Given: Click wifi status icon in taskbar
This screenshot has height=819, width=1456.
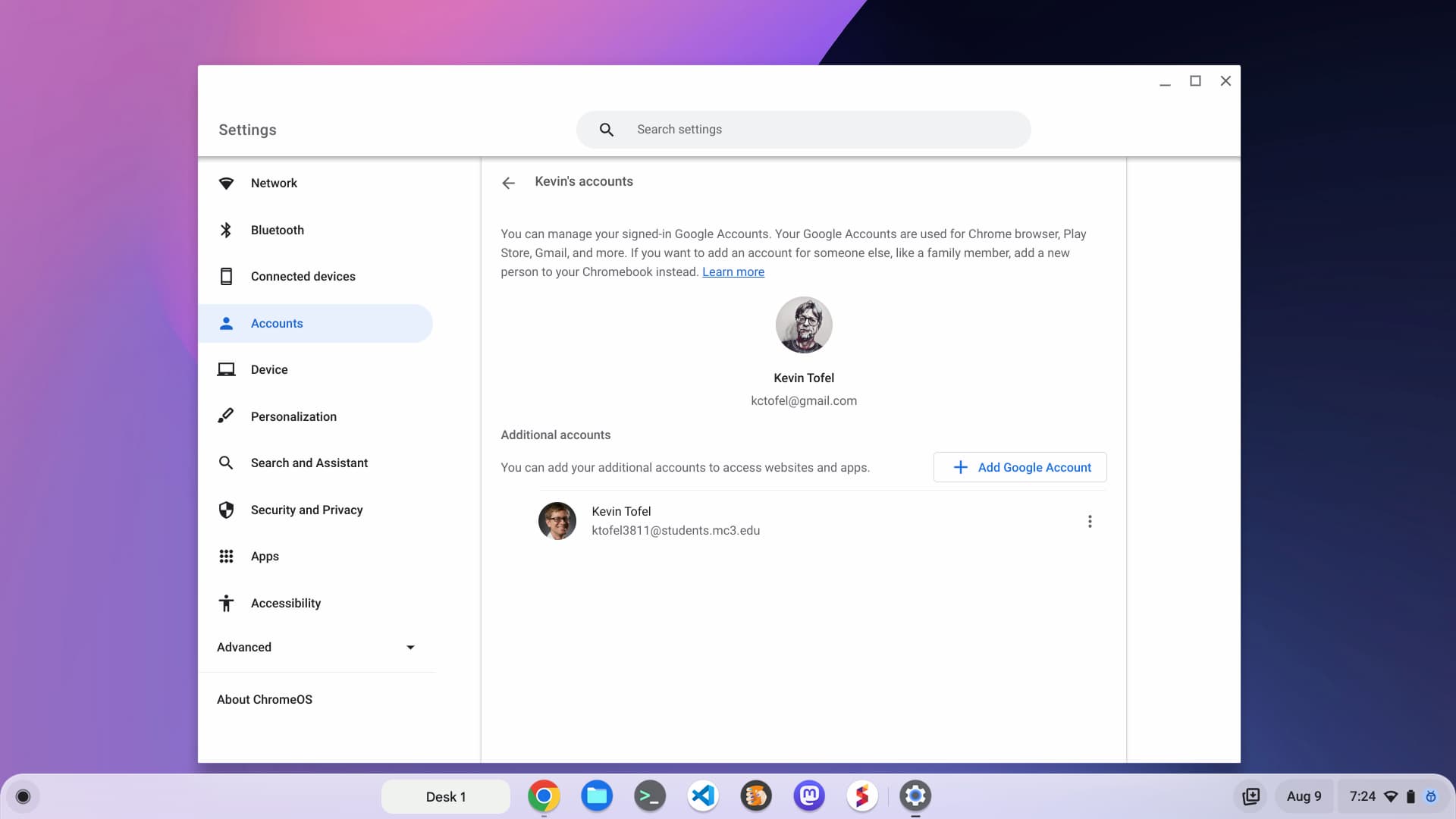Looking at the screenshot, I should (1391, 796).
